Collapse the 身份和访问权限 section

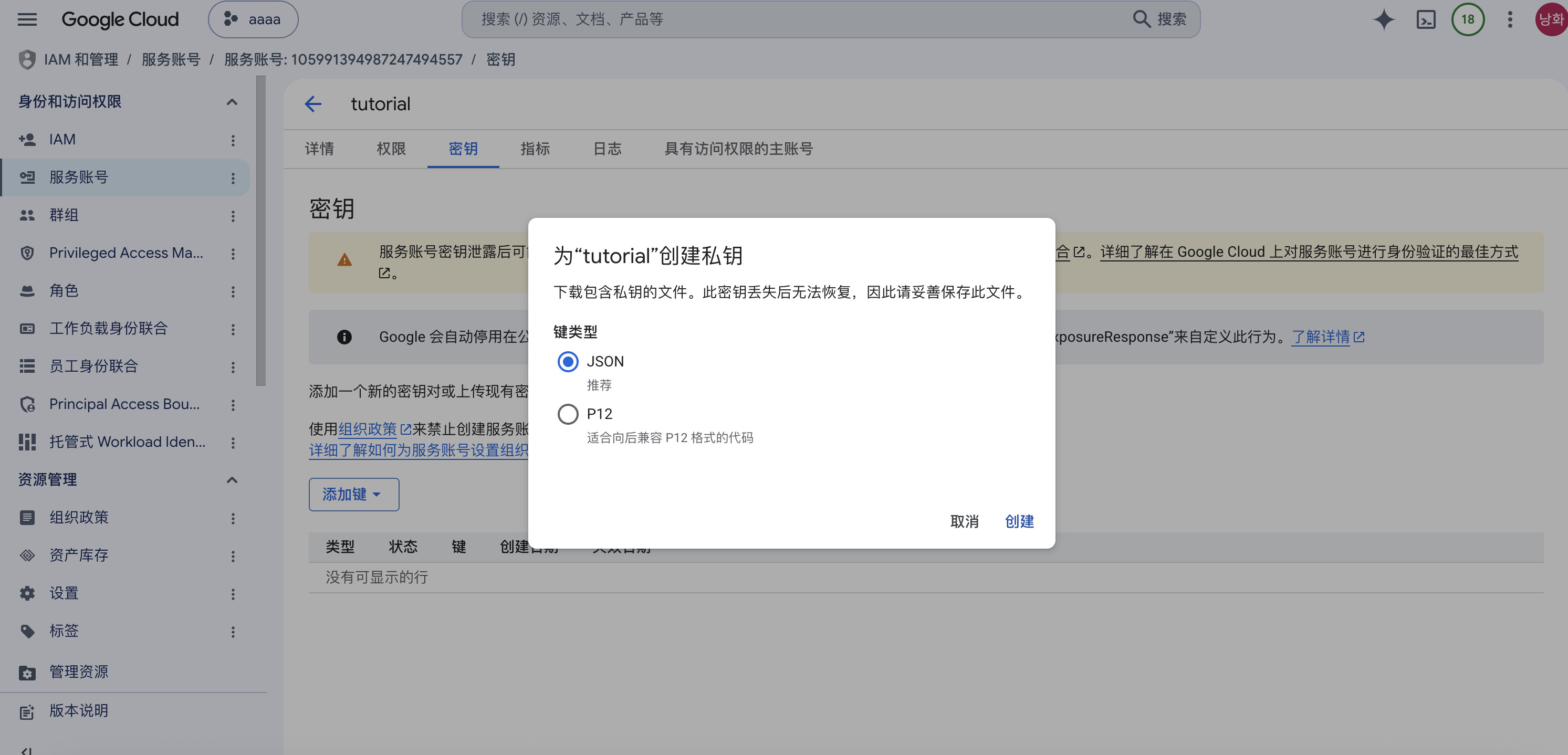(x=232, y=102)
